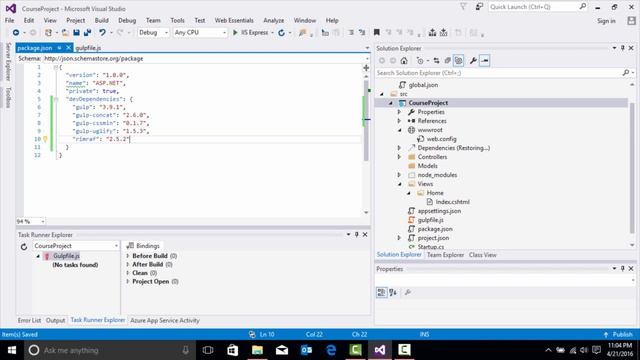Open the Azure App Service Activity tab
This screenshot has height=360, width=640.
(165, 320)
